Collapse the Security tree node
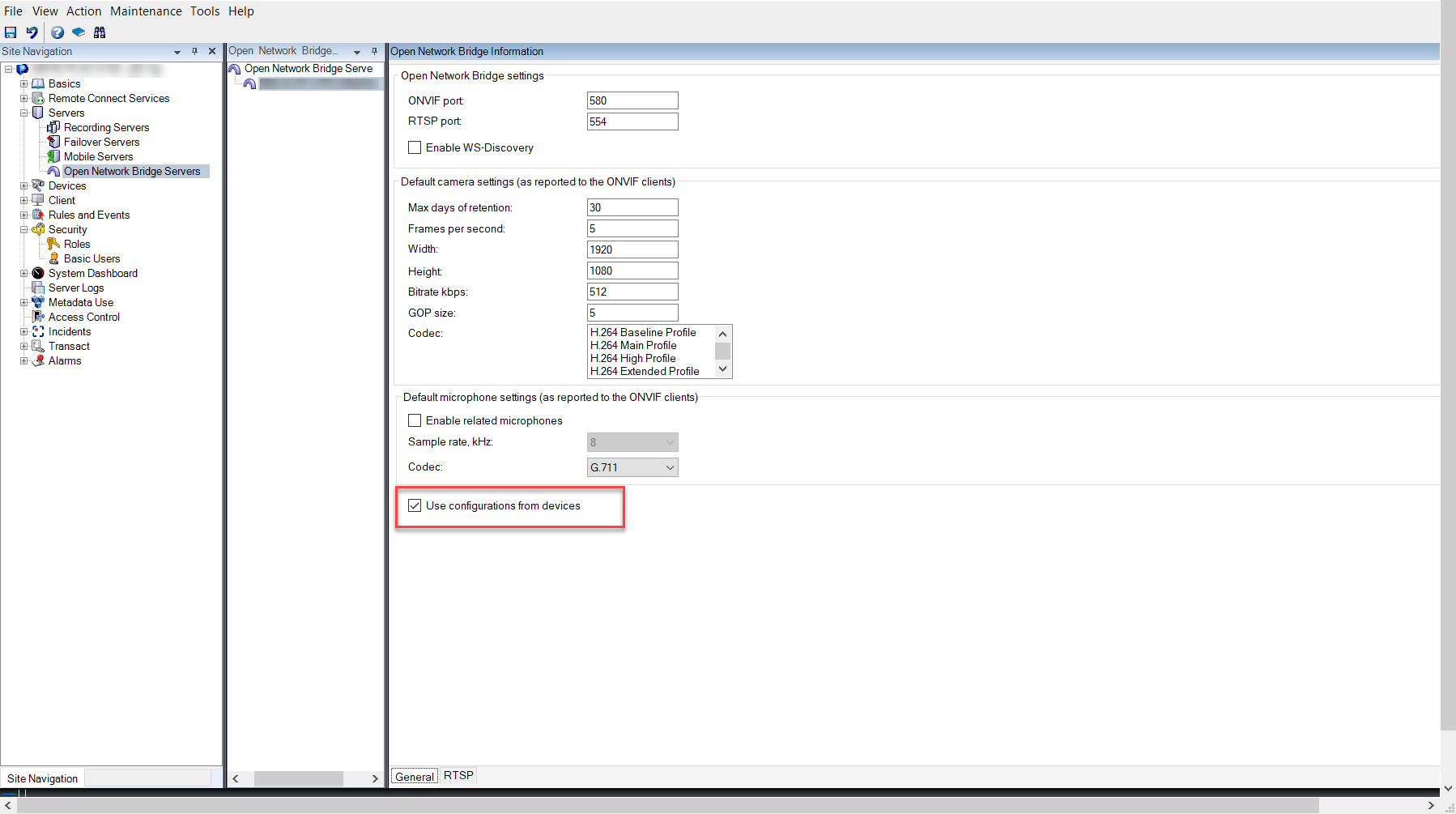This screenshot has width=1456, height=814. coord(24,229)
